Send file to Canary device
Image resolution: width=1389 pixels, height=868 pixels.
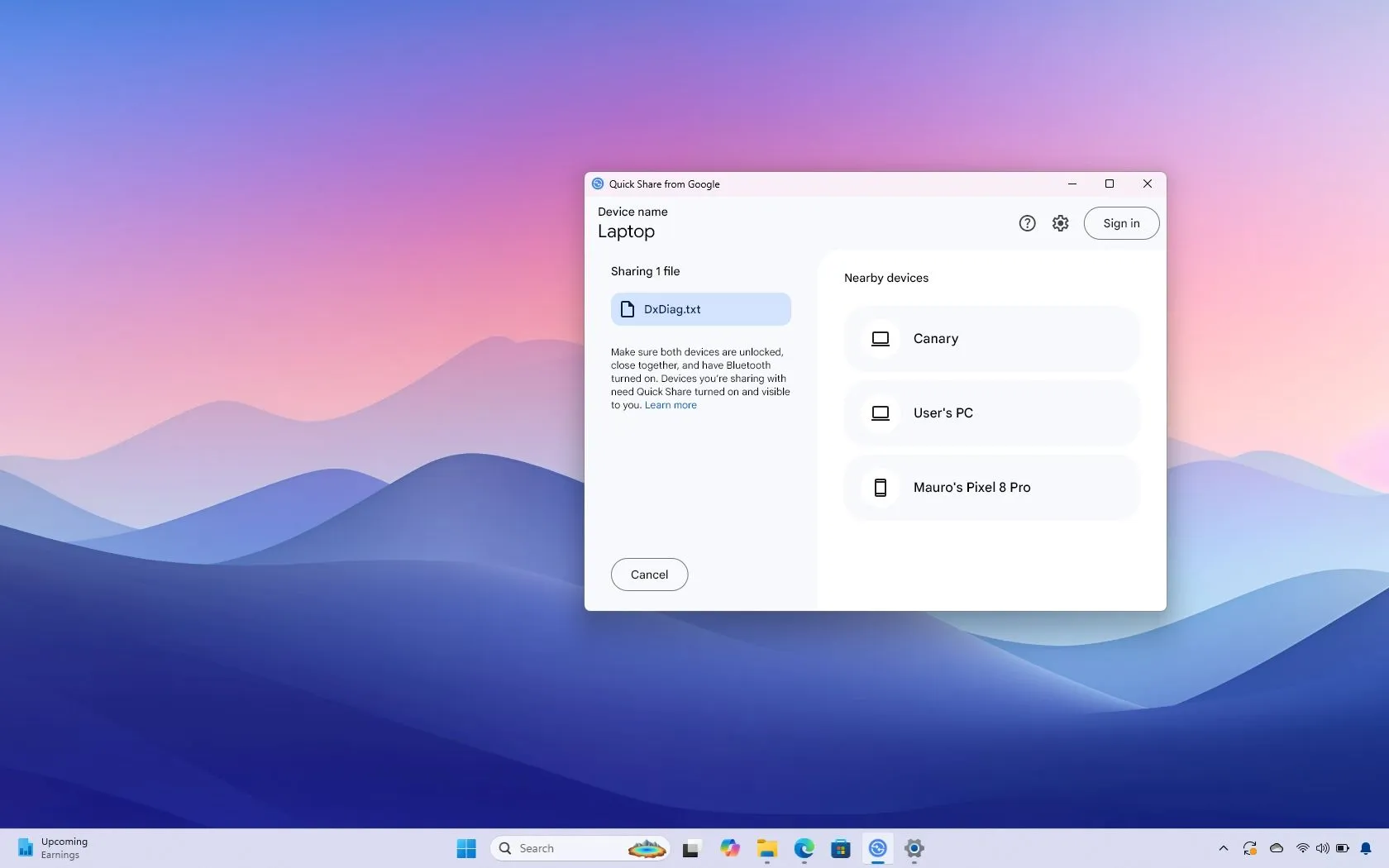coord(991,339)
